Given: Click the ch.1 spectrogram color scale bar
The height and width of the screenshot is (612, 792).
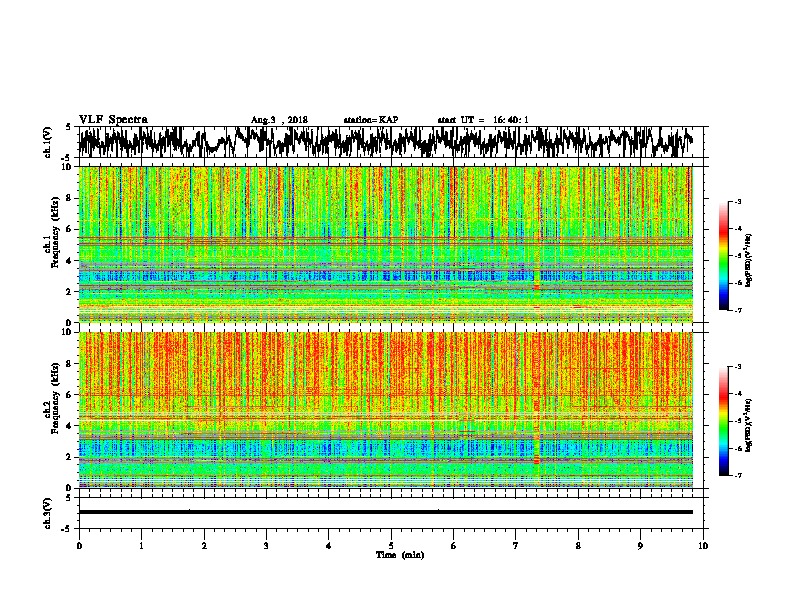Looking at the screenshot, I should pos(723,256).
